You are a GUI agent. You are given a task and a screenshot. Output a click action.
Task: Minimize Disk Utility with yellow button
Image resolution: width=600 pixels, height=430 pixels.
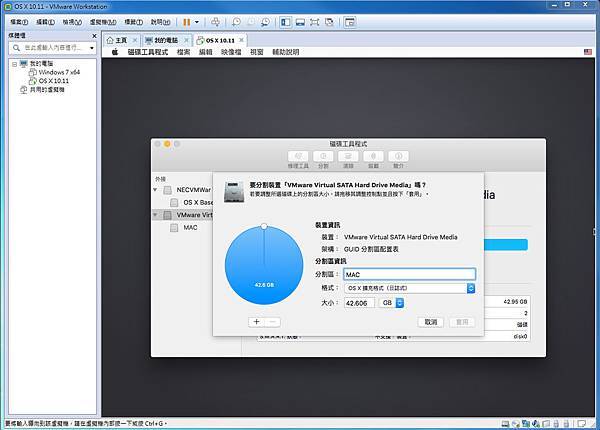(x=167, y=144)
